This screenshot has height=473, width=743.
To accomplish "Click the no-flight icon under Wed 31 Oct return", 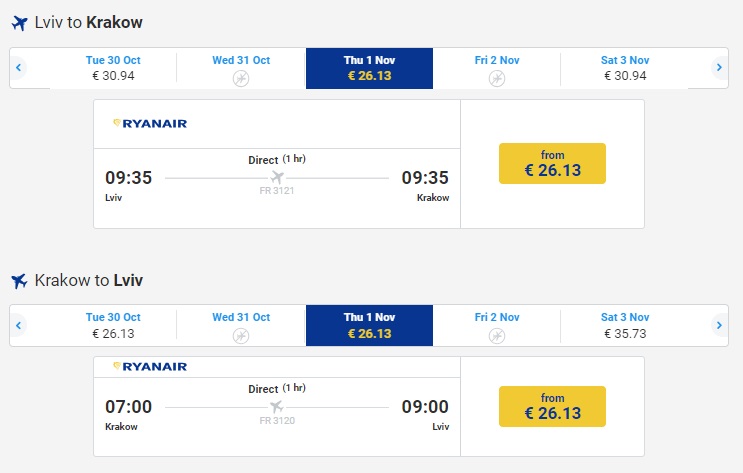I will pyautogui.click(x=241, y=335).
